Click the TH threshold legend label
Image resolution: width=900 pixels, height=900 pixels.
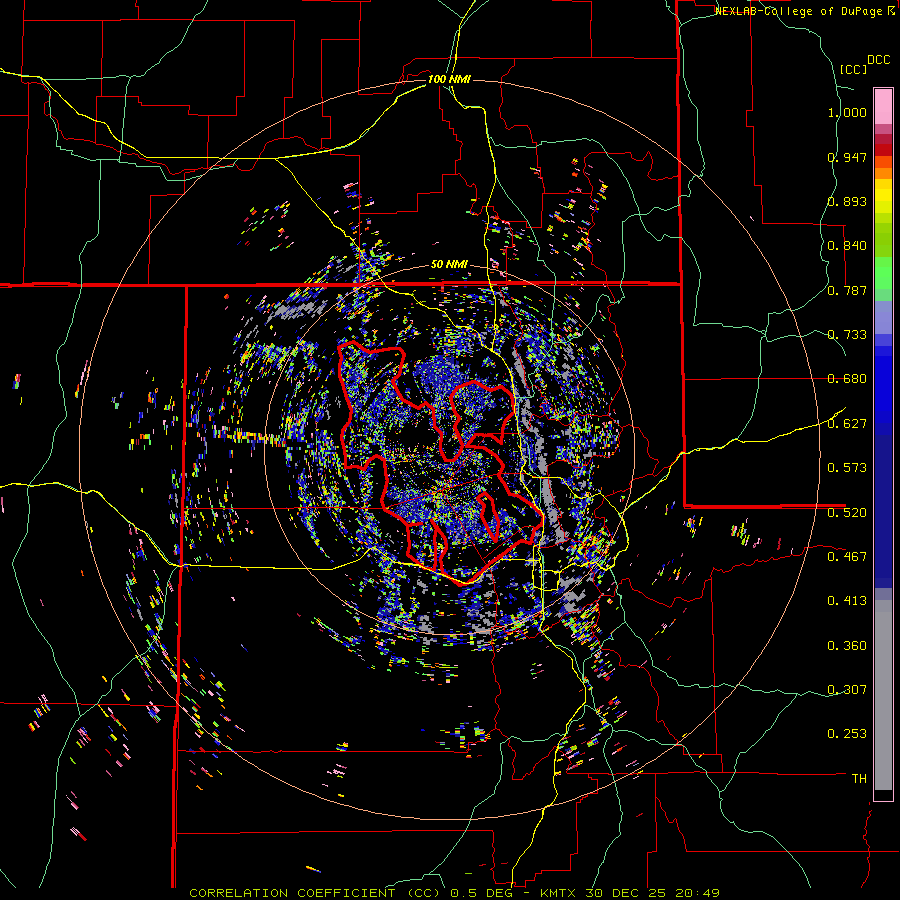tap(859, 779)
